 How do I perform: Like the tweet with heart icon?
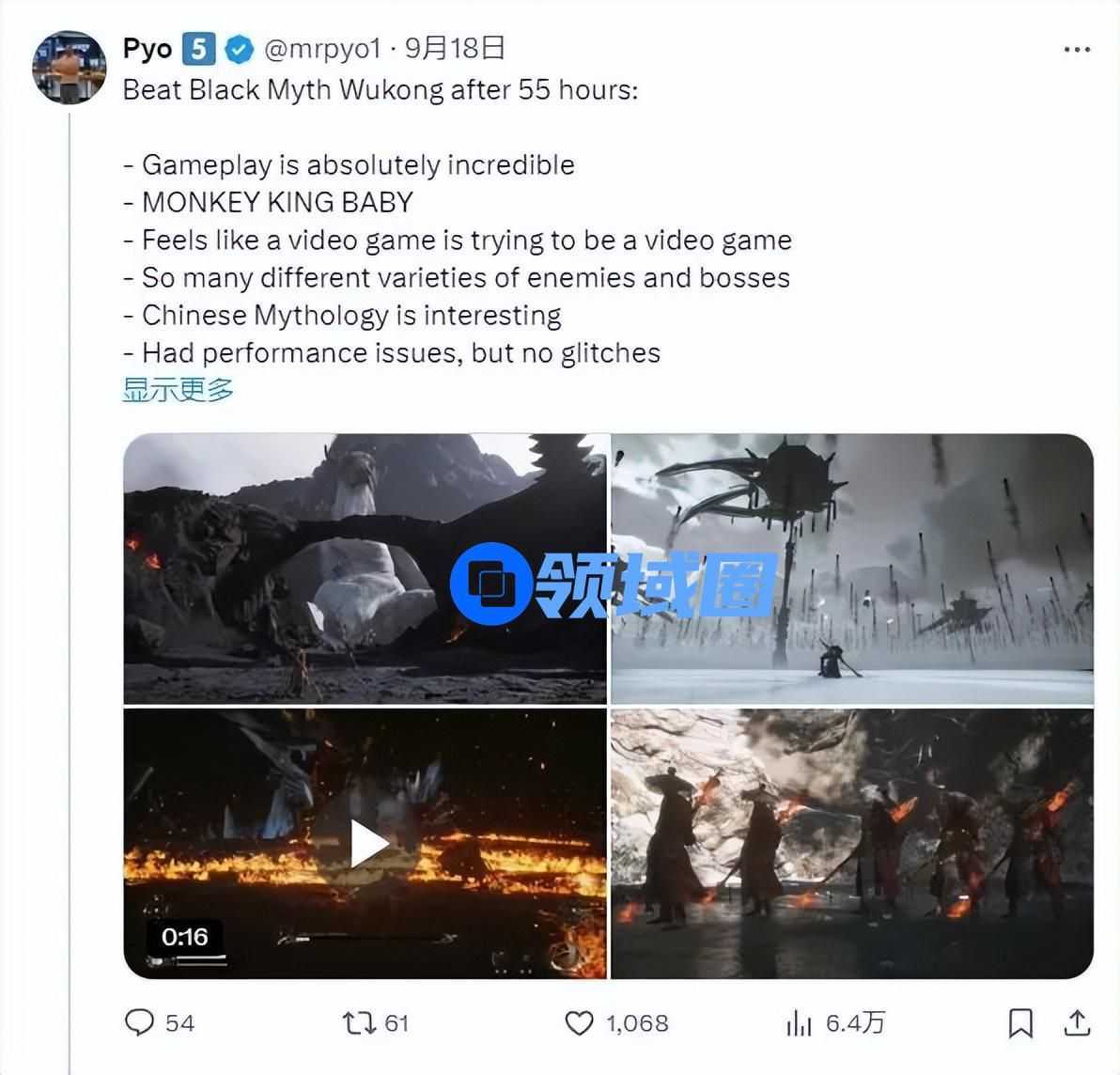click(580, 1023)
